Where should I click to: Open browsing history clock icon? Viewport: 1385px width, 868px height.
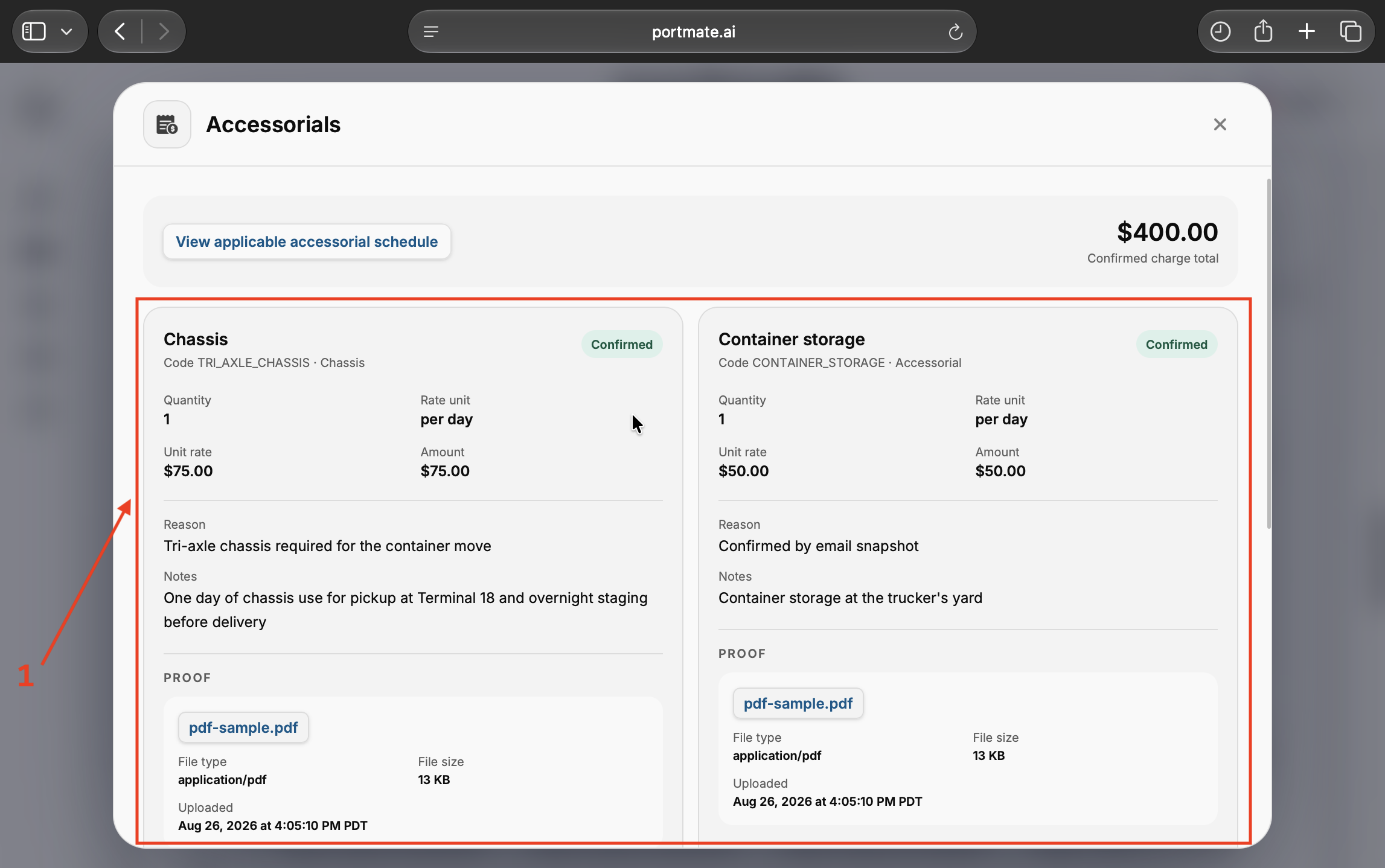1220,31
